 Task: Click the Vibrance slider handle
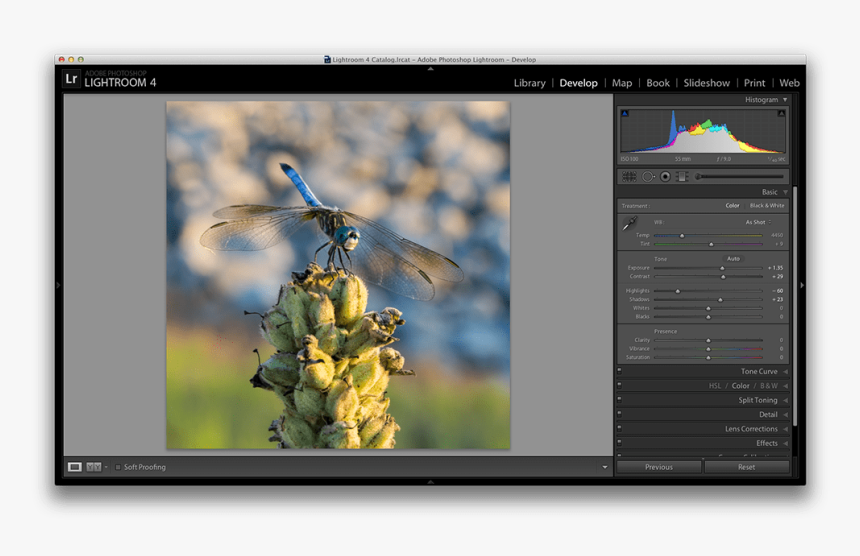click(708, 349)
